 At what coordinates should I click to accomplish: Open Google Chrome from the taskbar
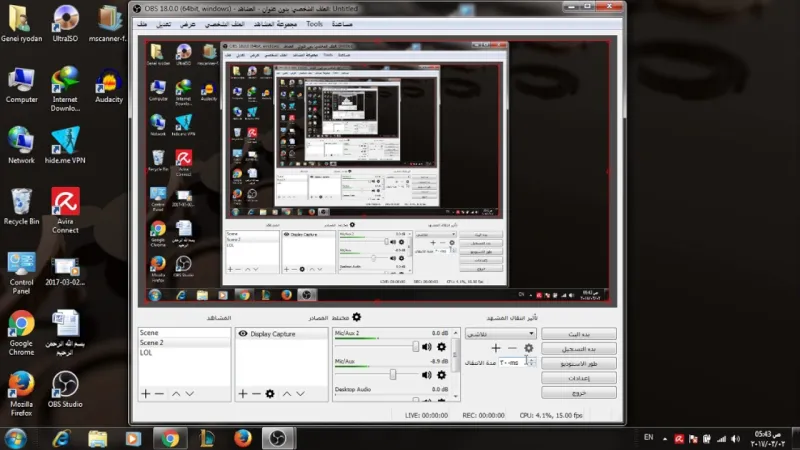point(171,438)
